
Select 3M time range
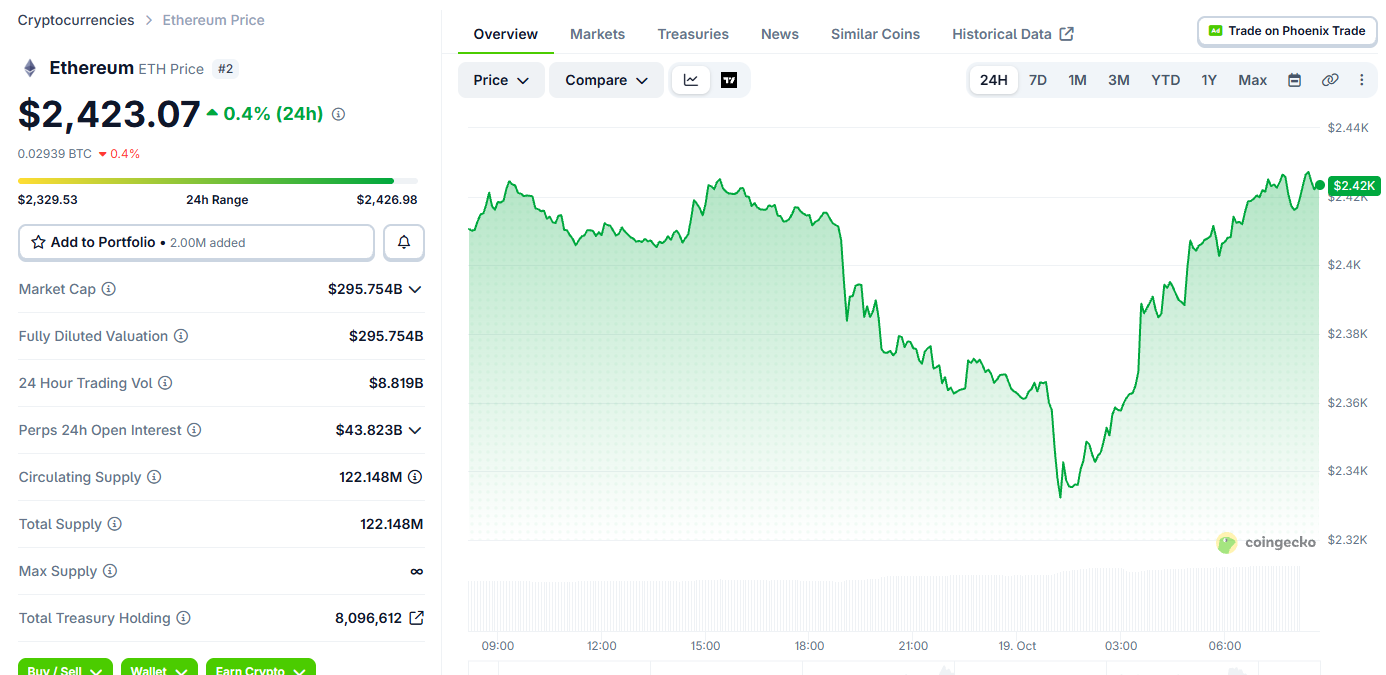coord(1119,80)
